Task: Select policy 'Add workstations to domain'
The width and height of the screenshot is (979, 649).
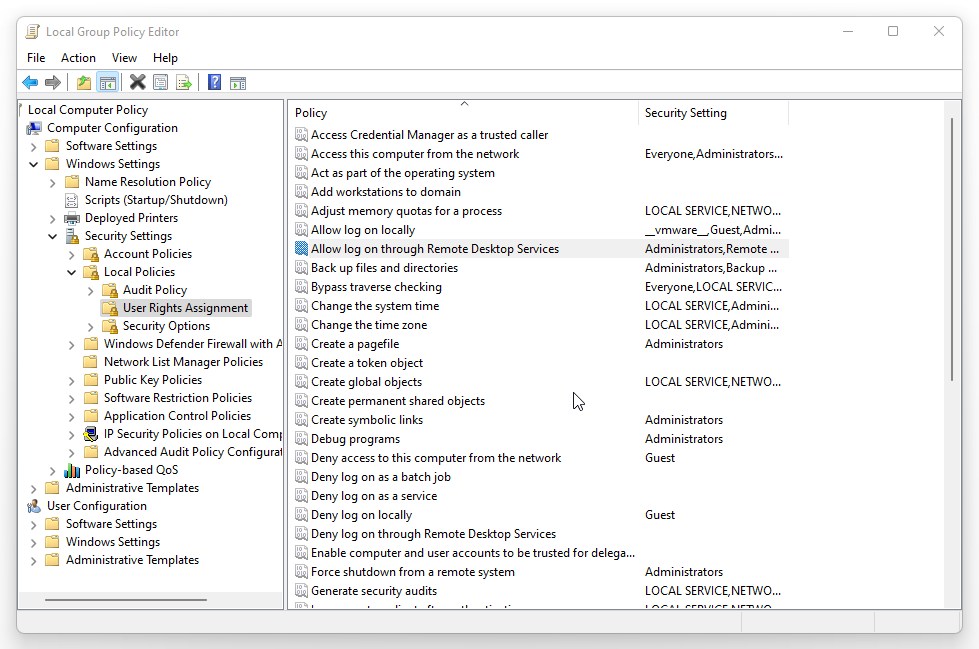Action: tap(386, 192)
